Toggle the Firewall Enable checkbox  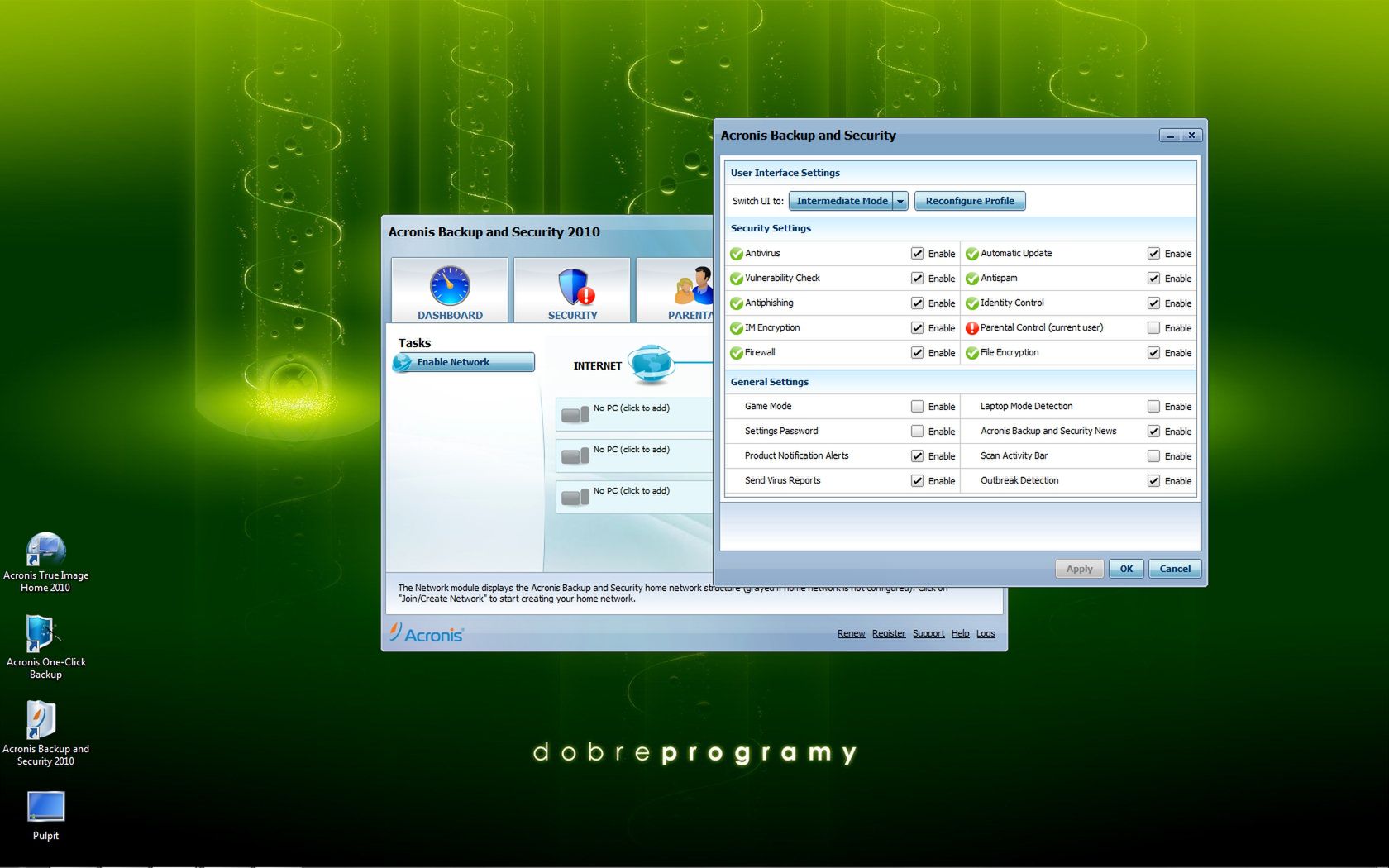917,353
